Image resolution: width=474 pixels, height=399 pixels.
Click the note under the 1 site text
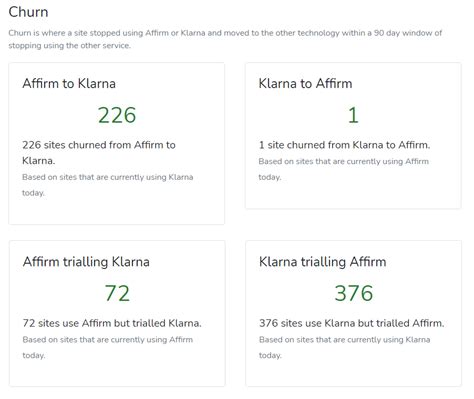tap(344, 169)
